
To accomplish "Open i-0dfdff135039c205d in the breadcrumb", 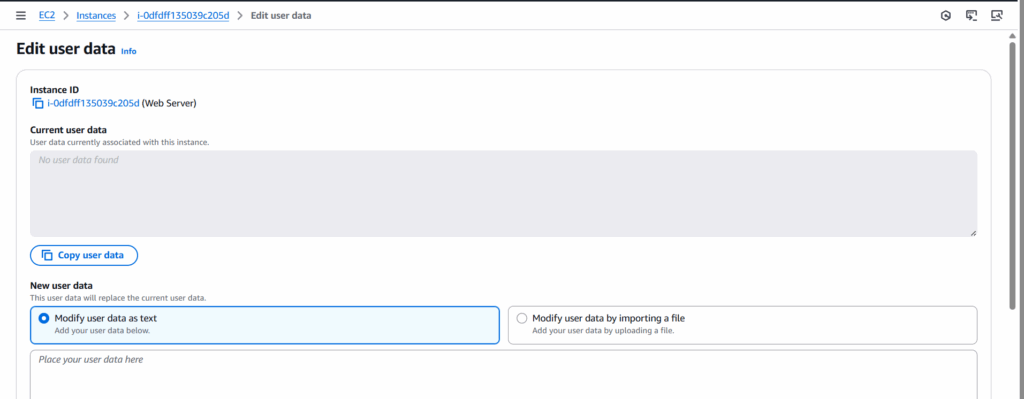I will click(184, 15).
